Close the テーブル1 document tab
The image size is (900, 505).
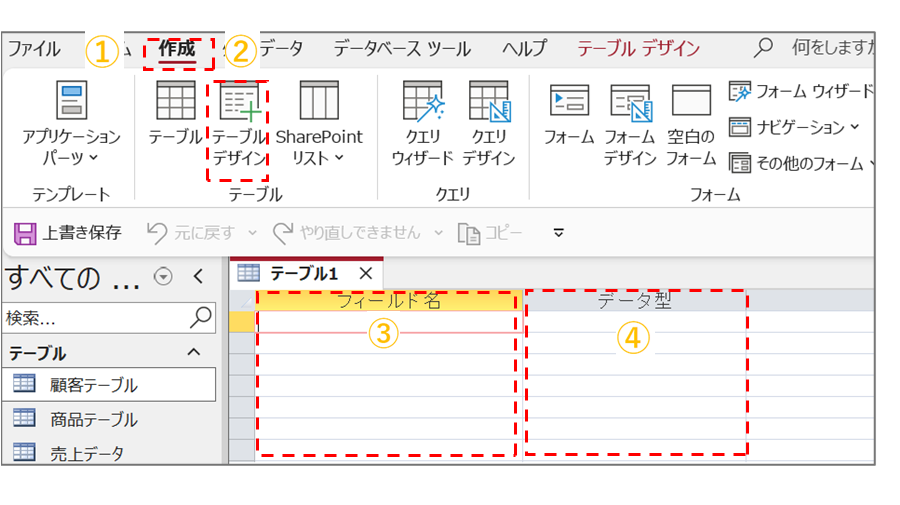coord(366,273)
